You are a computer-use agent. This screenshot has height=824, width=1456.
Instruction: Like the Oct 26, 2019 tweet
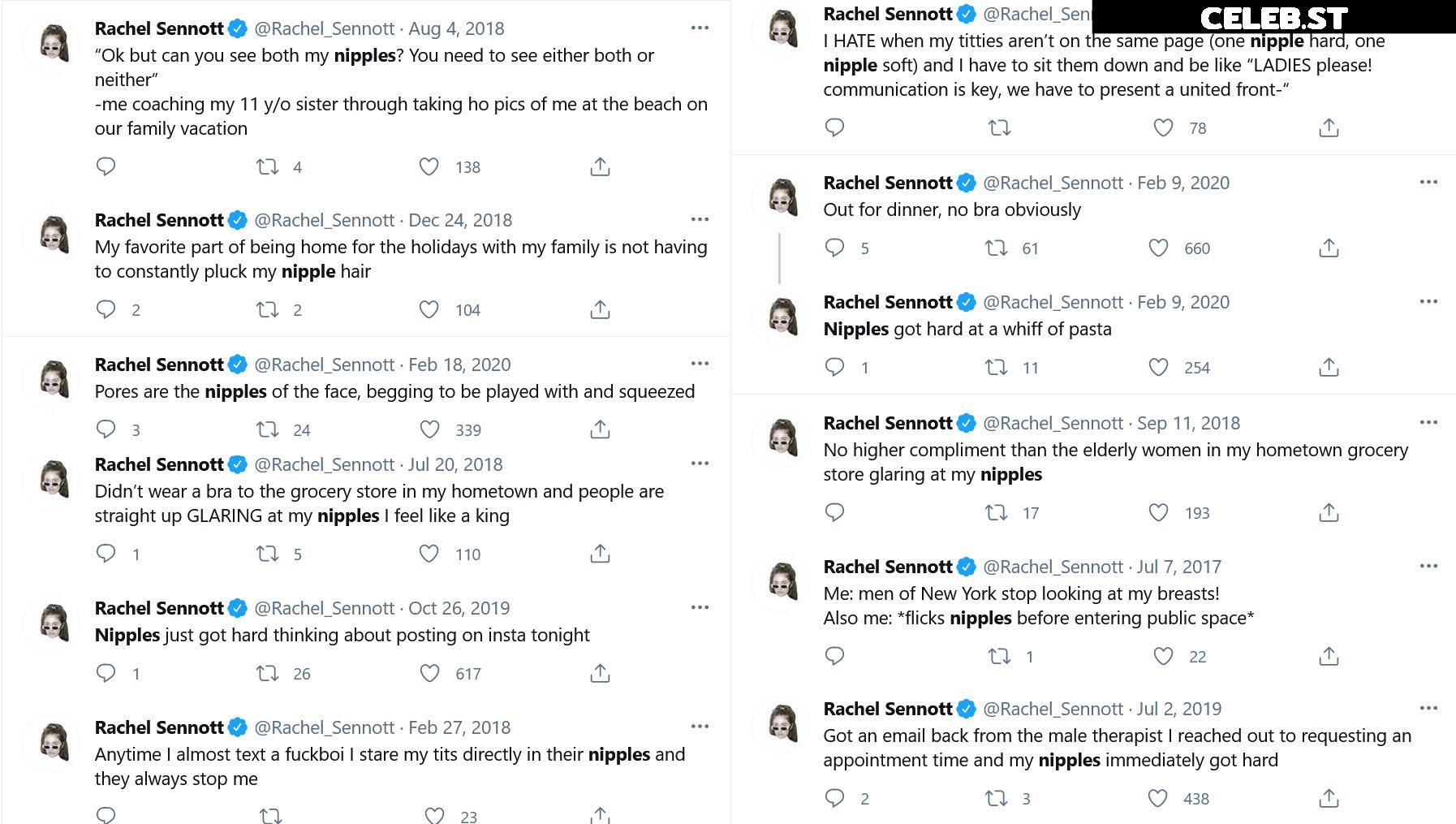[x=429, y=673]
